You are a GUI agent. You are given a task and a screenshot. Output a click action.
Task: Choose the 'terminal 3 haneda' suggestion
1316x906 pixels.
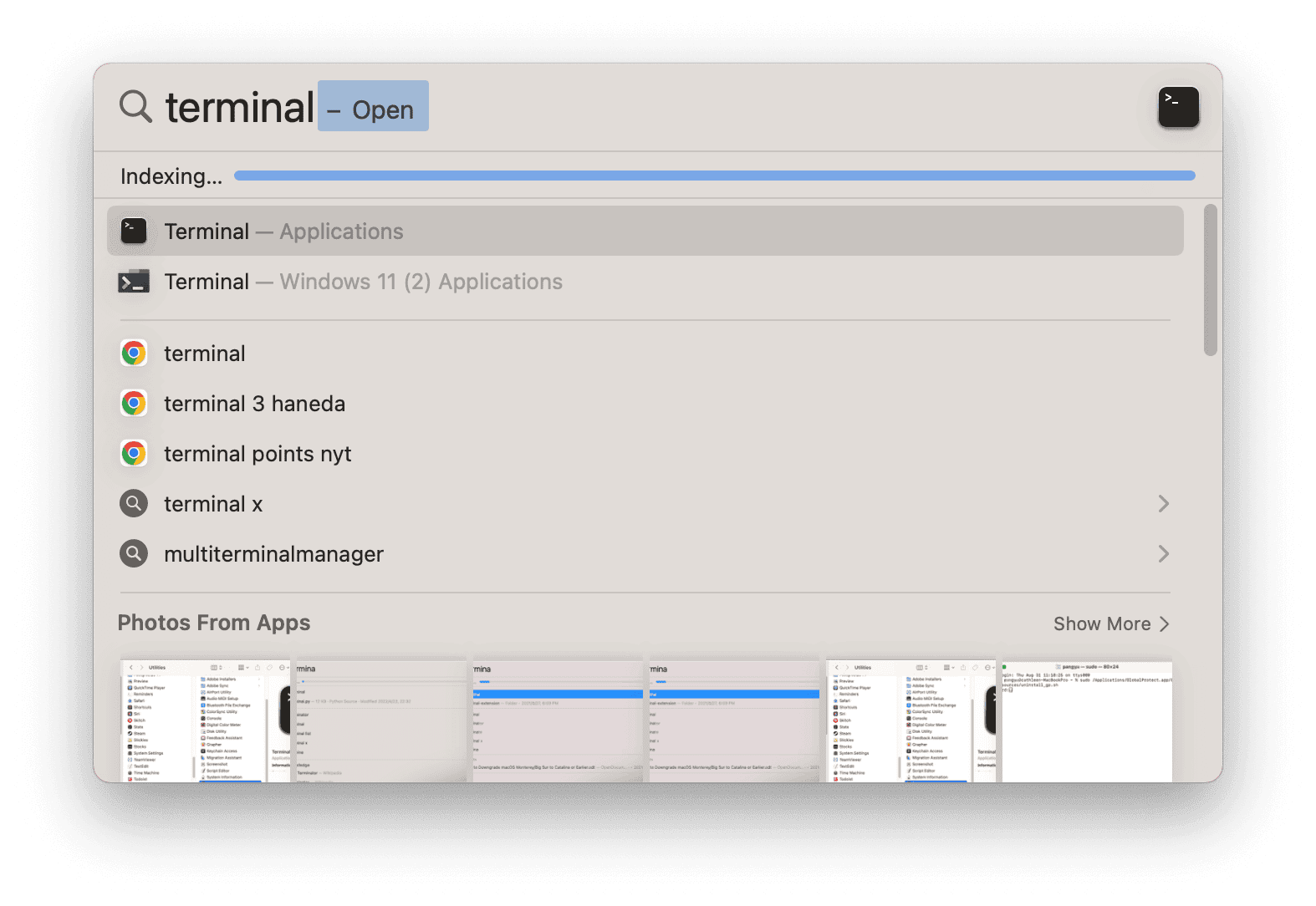pos(645,404)
